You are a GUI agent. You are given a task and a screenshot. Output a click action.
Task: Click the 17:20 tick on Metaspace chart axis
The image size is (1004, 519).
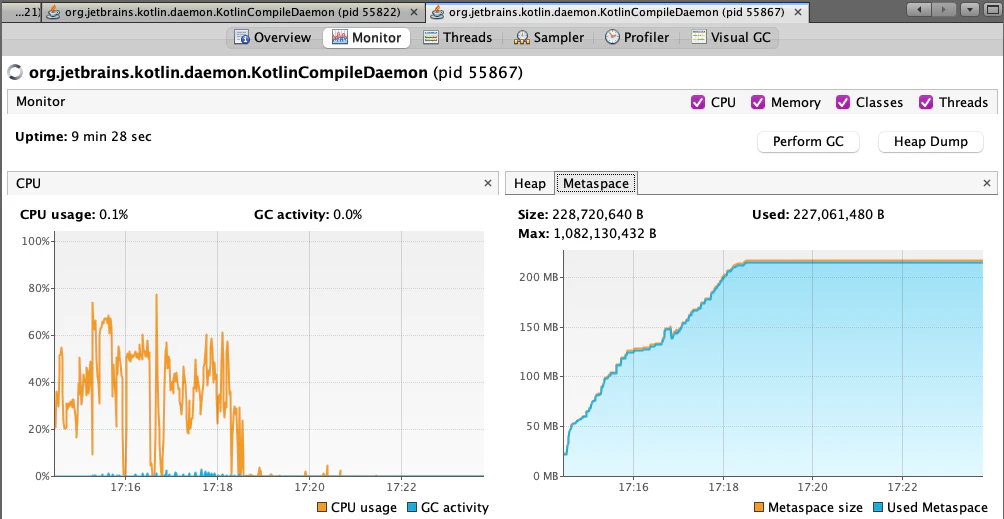(812, 487)
